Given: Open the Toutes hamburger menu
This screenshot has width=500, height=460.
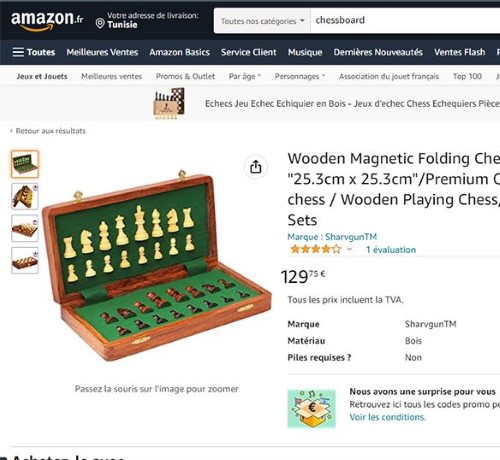Looking at the screenshot, I should 34,52.
